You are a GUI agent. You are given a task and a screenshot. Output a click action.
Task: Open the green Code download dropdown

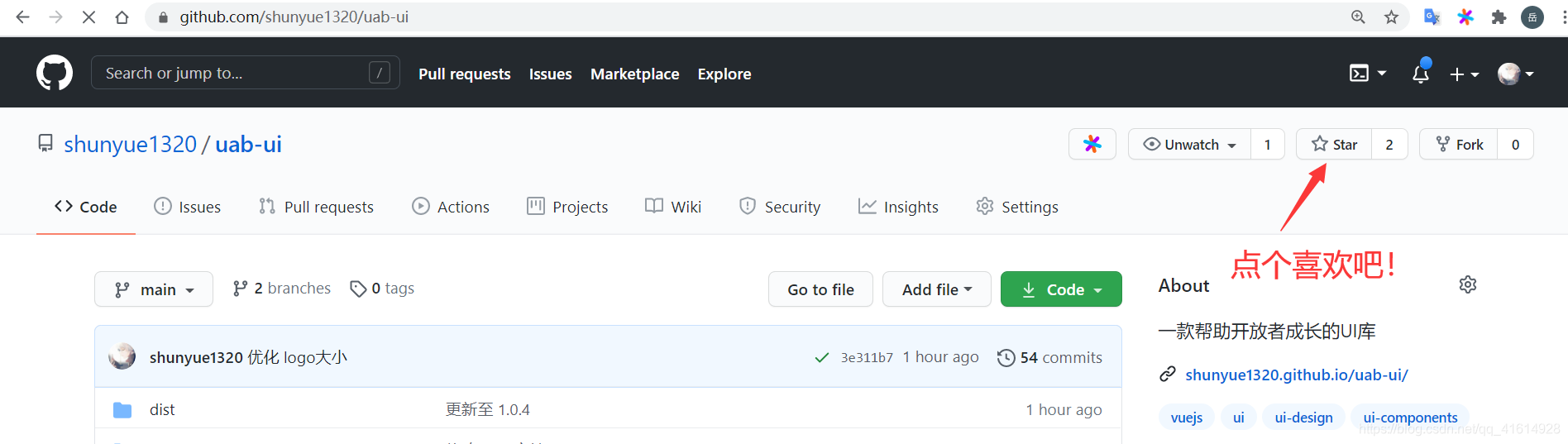pos(1061,289)
